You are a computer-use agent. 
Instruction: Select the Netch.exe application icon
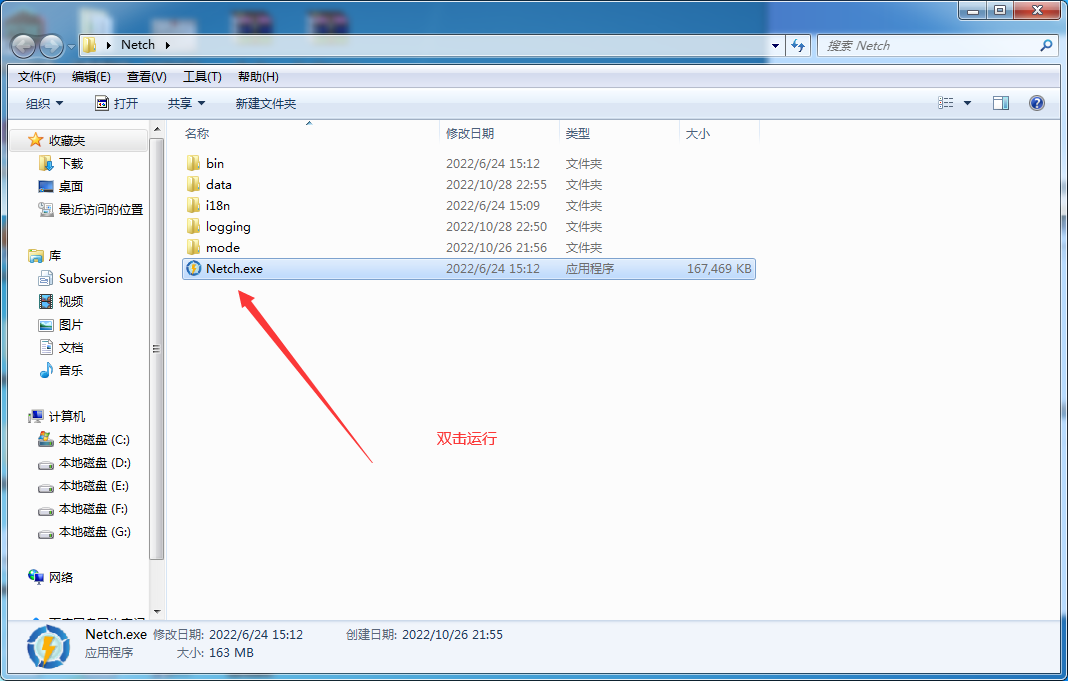(x=194, y=268)
